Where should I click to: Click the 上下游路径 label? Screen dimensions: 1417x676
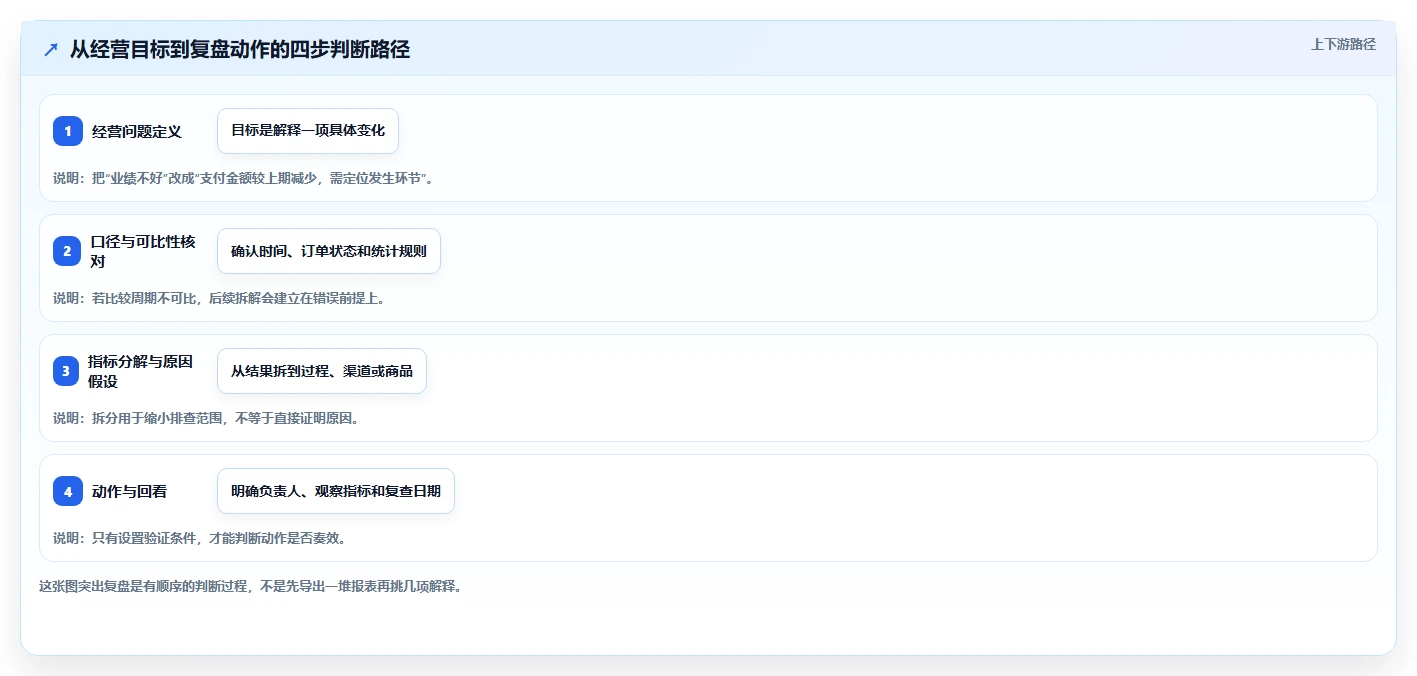tap(1343, 44)
